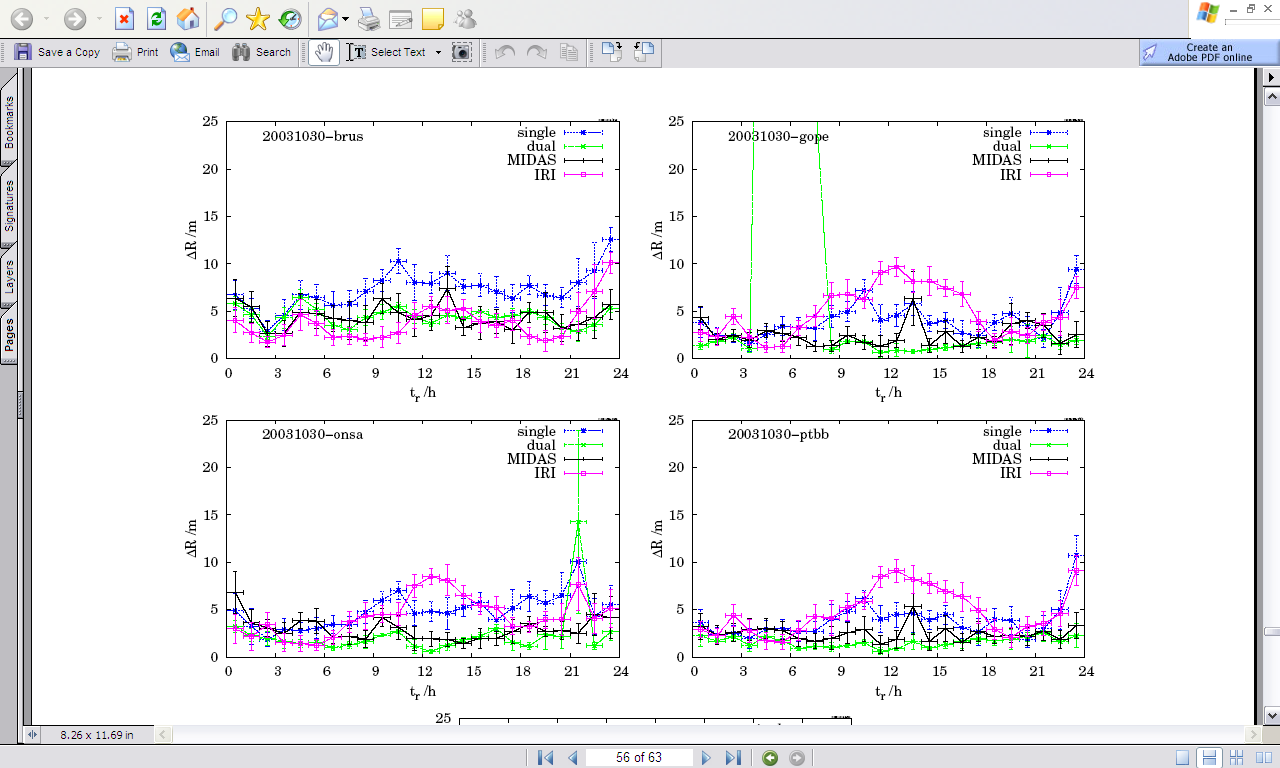This screenshot has width=1280, height=768.
Task: Click the Copy pages icon
Action: pos(569,52)
